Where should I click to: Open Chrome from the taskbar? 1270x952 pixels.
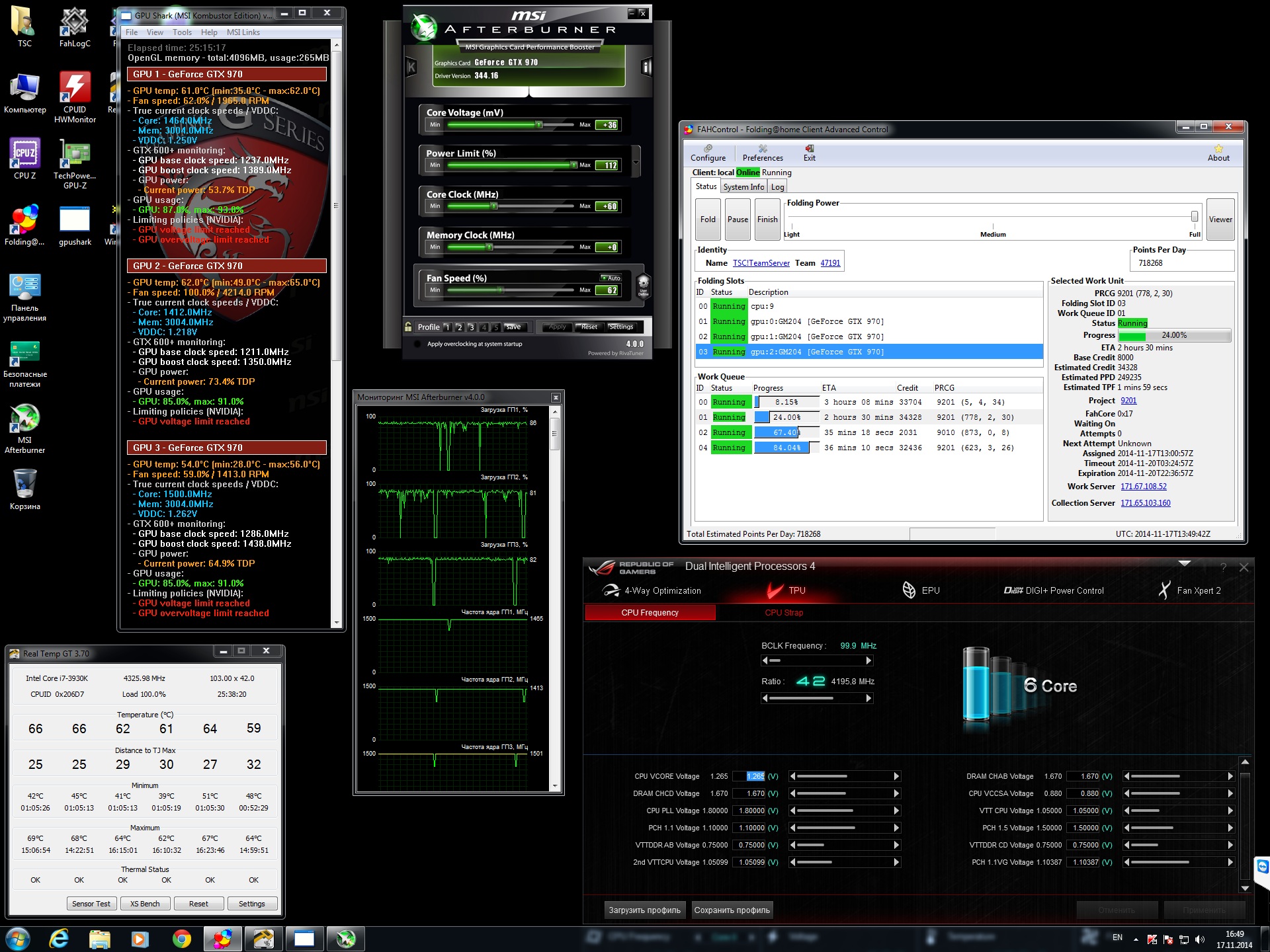point(181,938)
